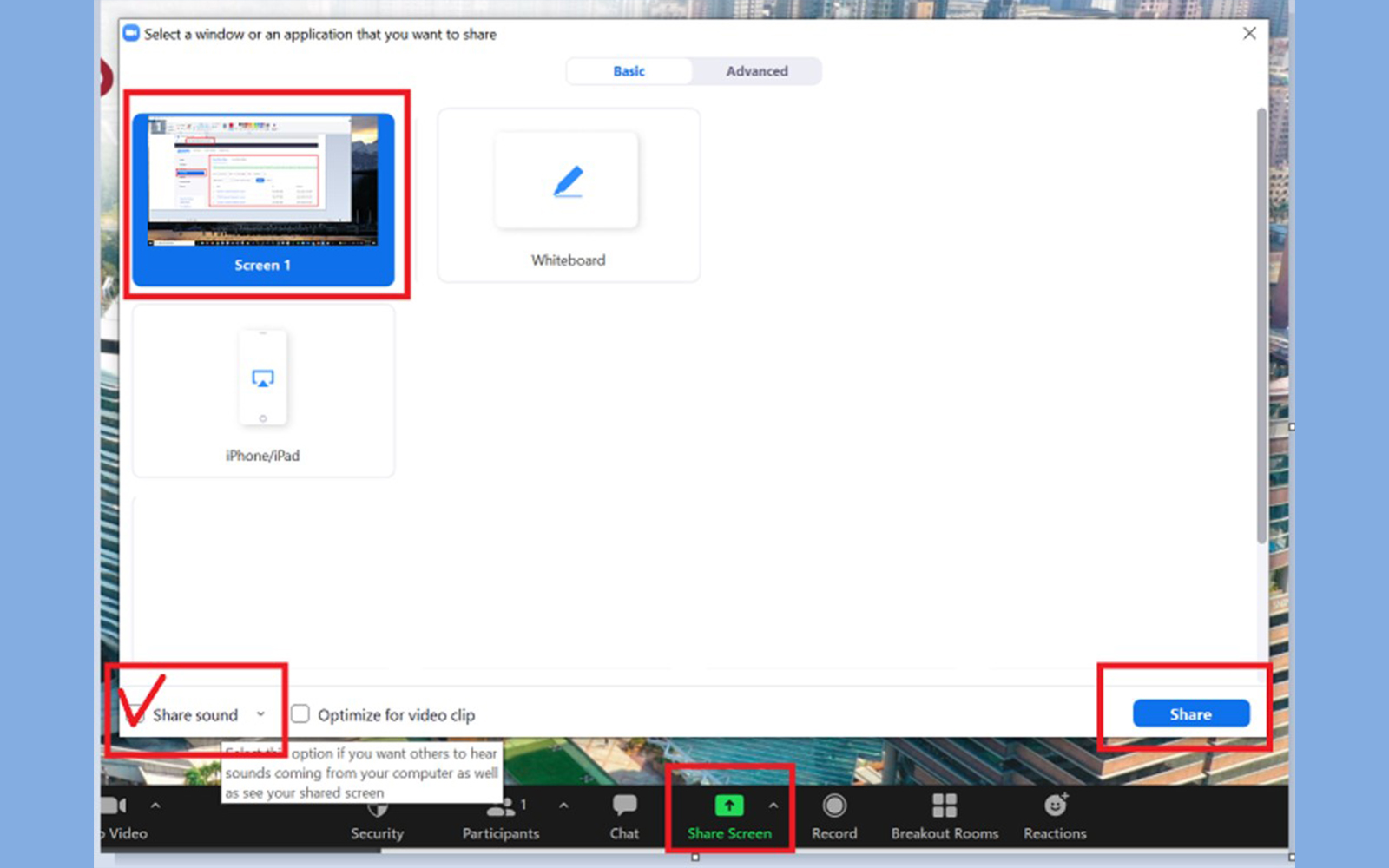Open the Reactions picker
This screenshot has width=1389, height=868.
tap(1054, 808)
